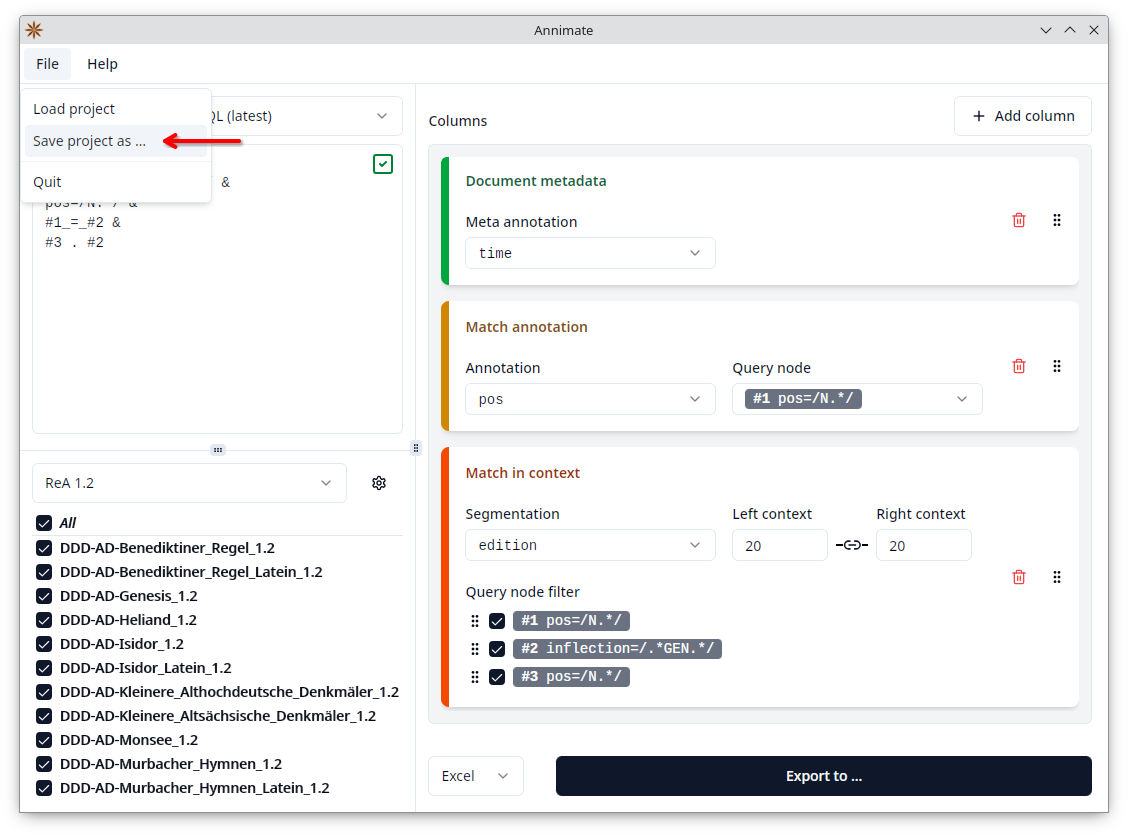Click the Export to ... button
1128x836 pixels.
coord(824,776)
